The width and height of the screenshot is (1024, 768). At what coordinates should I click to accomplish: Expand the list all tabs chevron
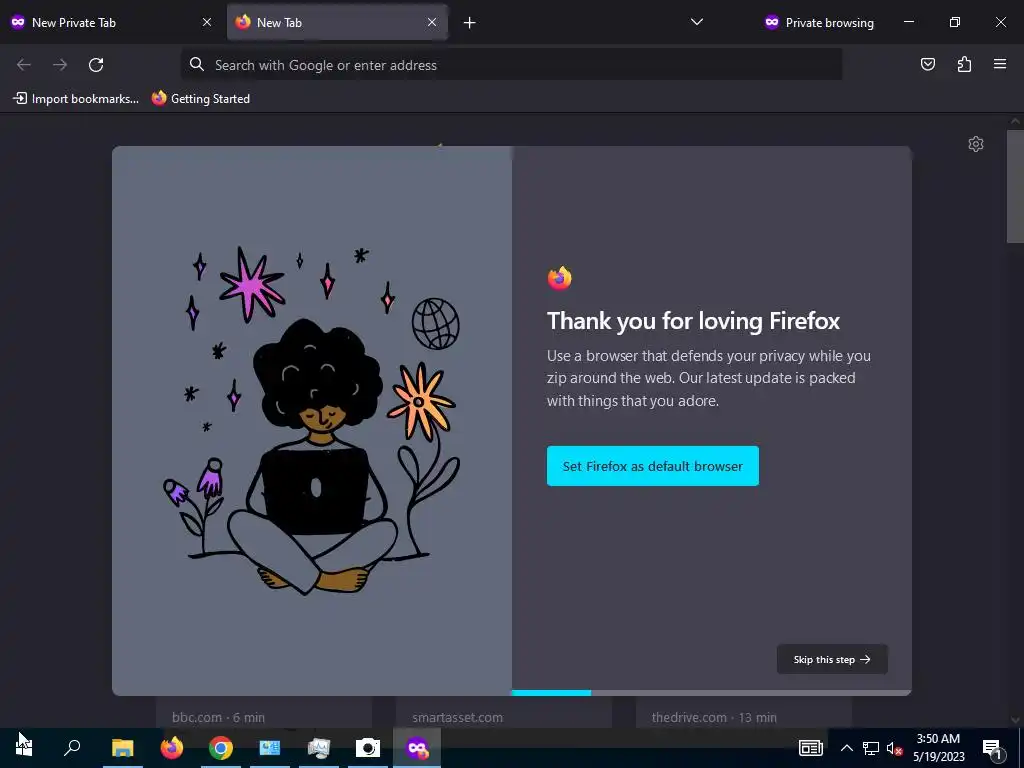[697, 22]
